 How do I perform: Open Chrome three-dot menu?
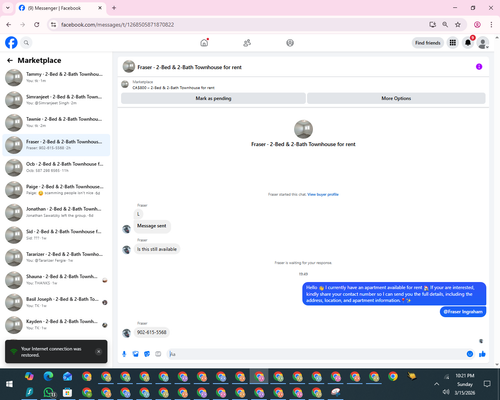pyautogui.click(x=491, y=24)
